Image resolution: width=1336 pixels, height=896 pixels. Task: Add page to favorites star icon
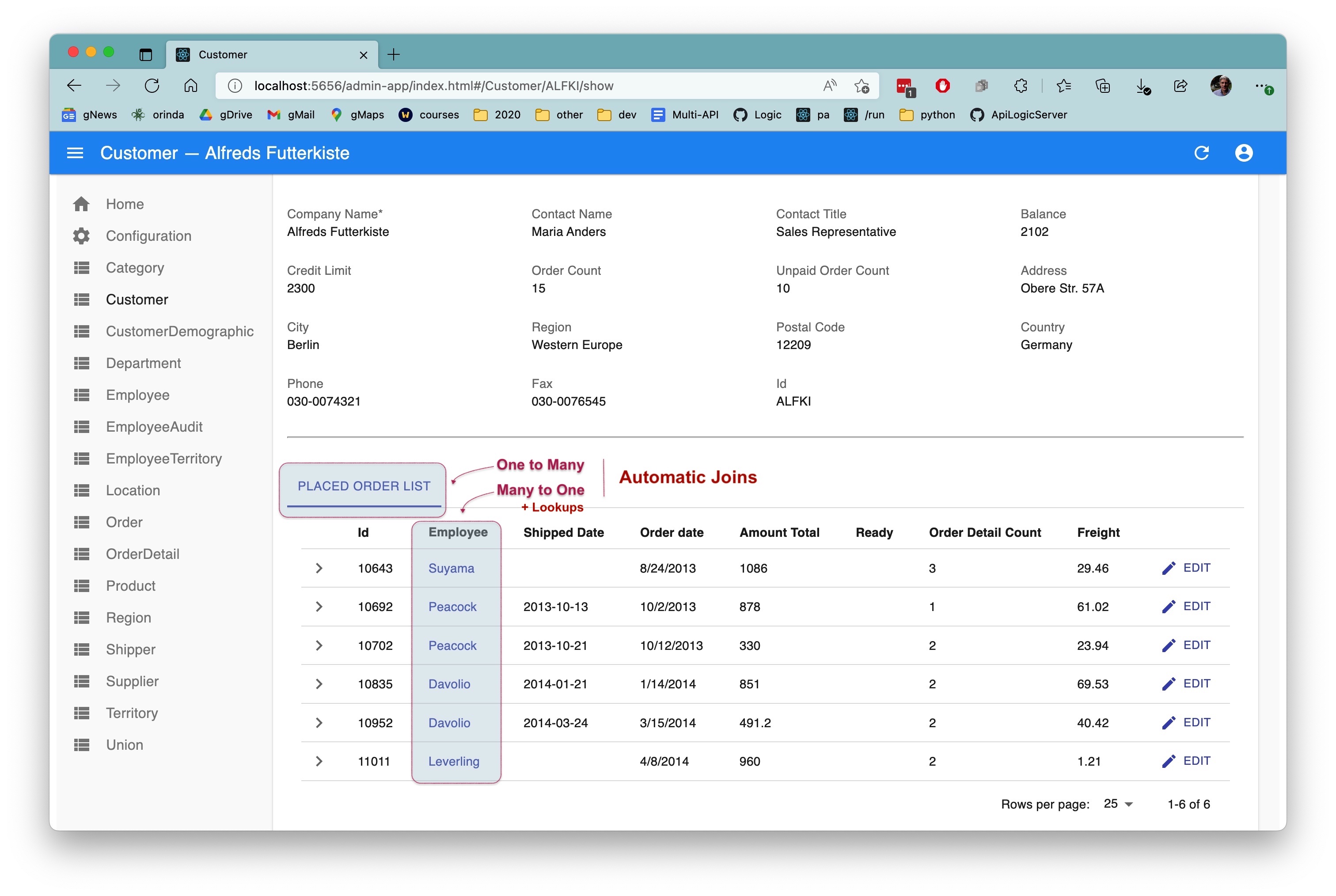pyautogui.click(x=861, y=86)
